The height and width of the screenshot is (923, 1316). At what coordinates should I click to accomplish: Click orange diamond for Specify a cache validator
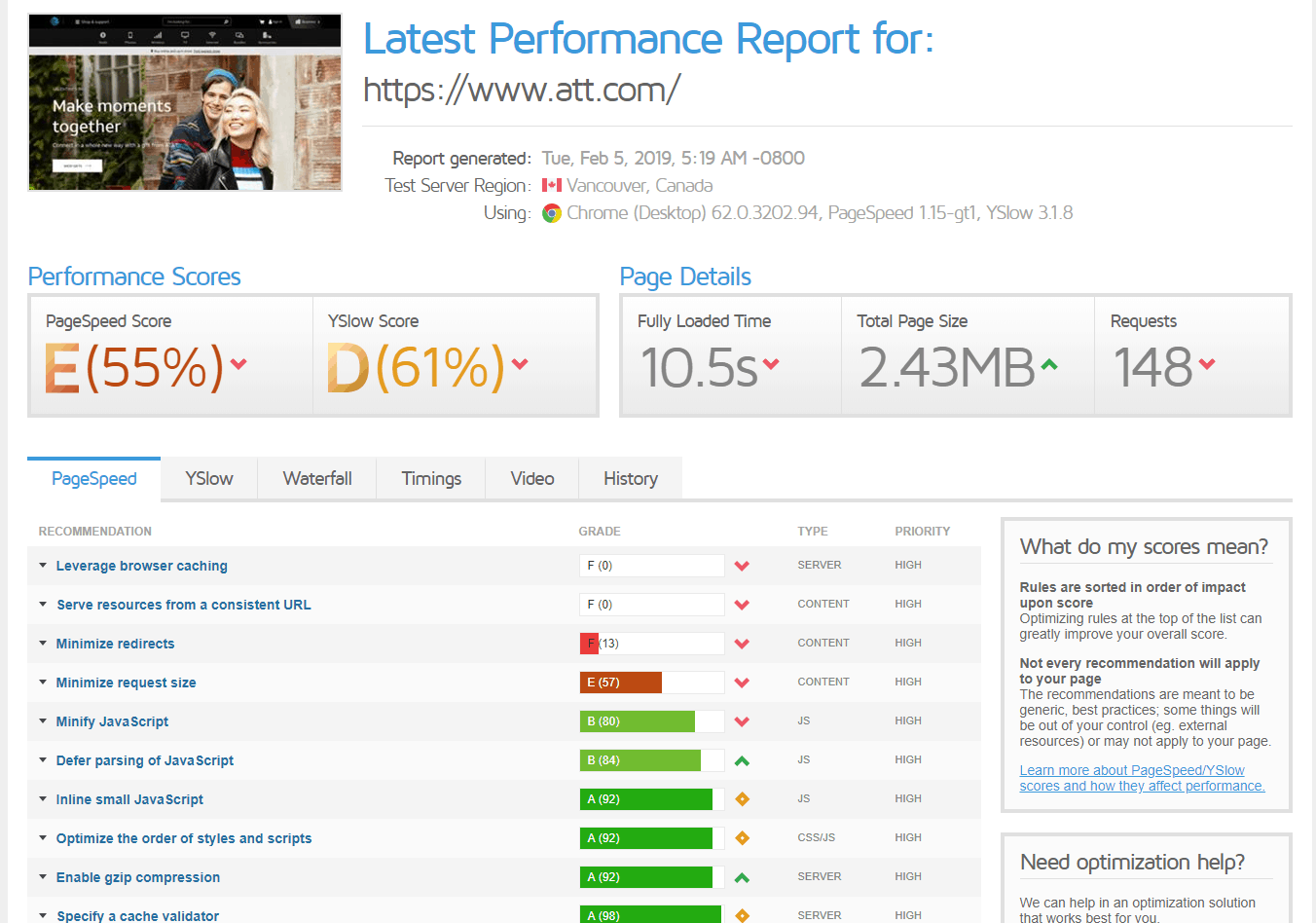(742, 915)
